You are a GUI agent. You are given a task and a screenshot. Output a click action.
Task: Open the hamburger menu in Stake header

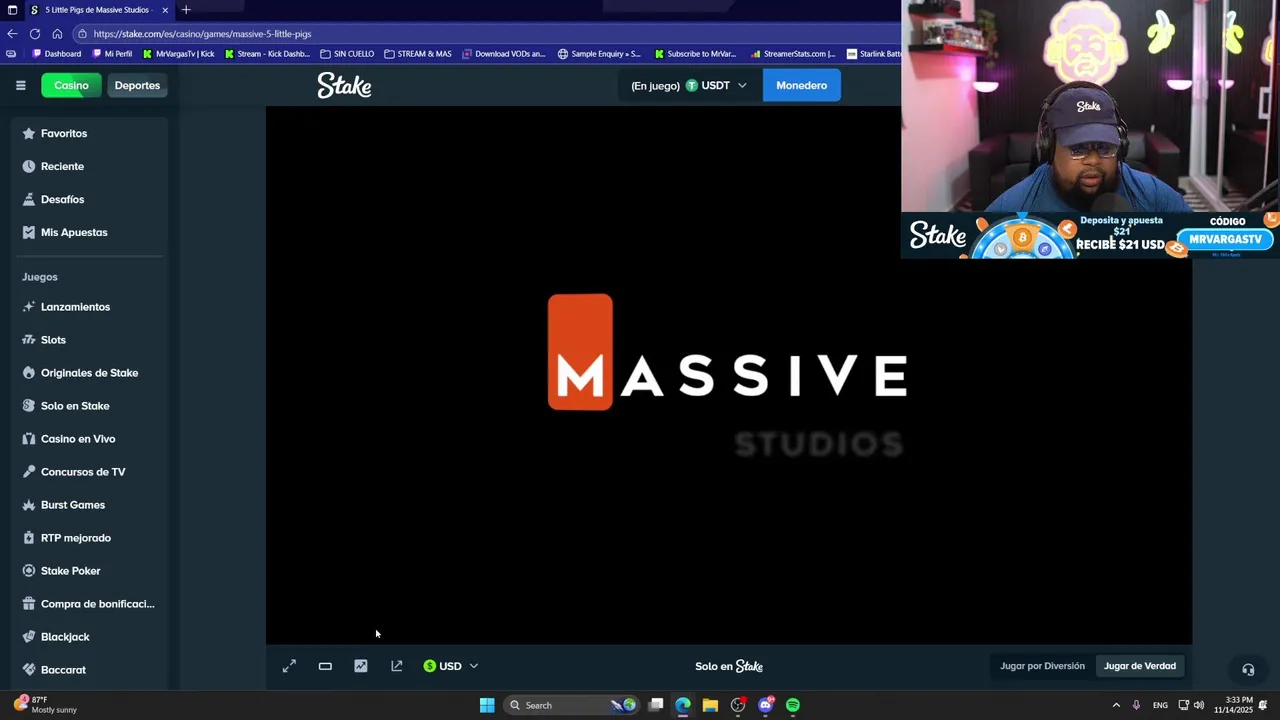coord(20,85)
